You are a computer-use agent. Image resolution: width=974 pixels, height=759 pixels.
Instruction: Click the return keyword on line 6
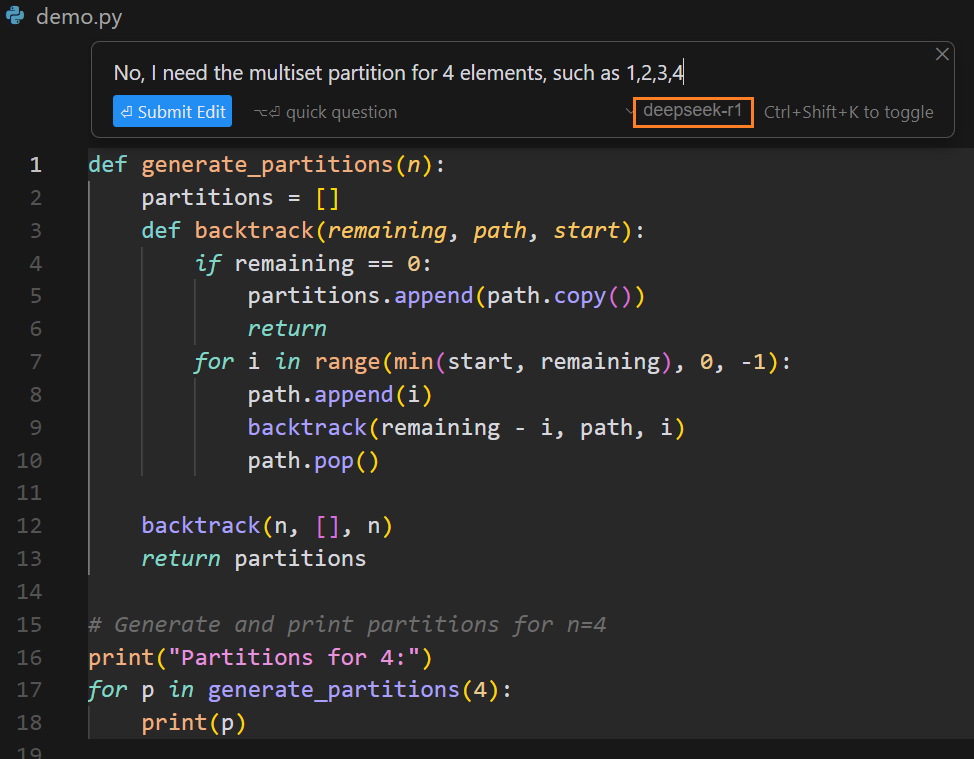(x=287, y=329)
